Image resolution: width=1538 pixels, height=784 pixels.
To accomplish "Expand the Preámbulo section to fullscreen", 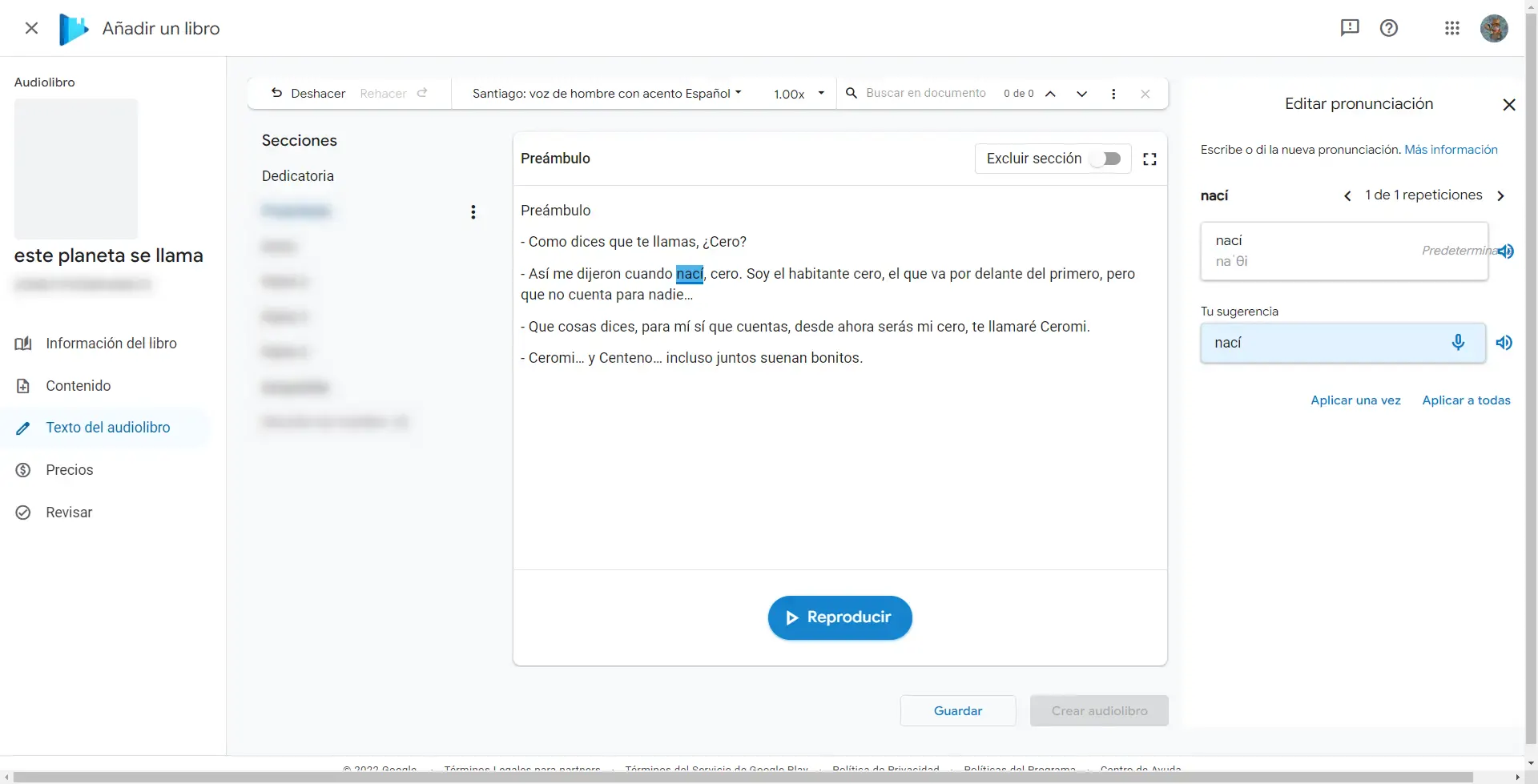I will click(x=1149, y=159).
